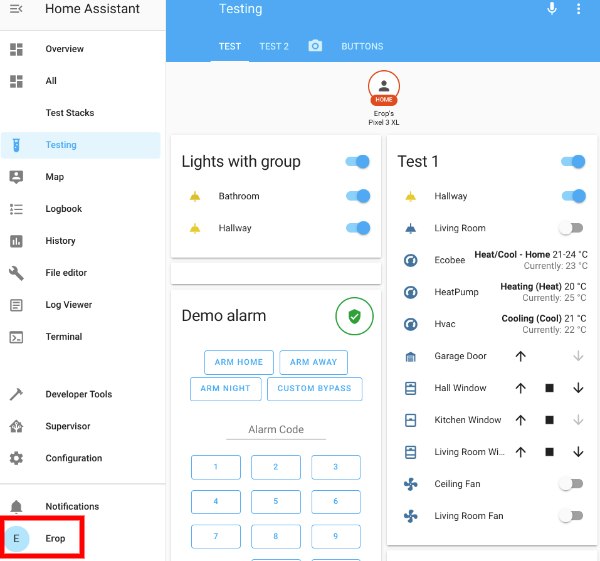
Task: Enable the Living Room light toggle
Action: [570, 228]
